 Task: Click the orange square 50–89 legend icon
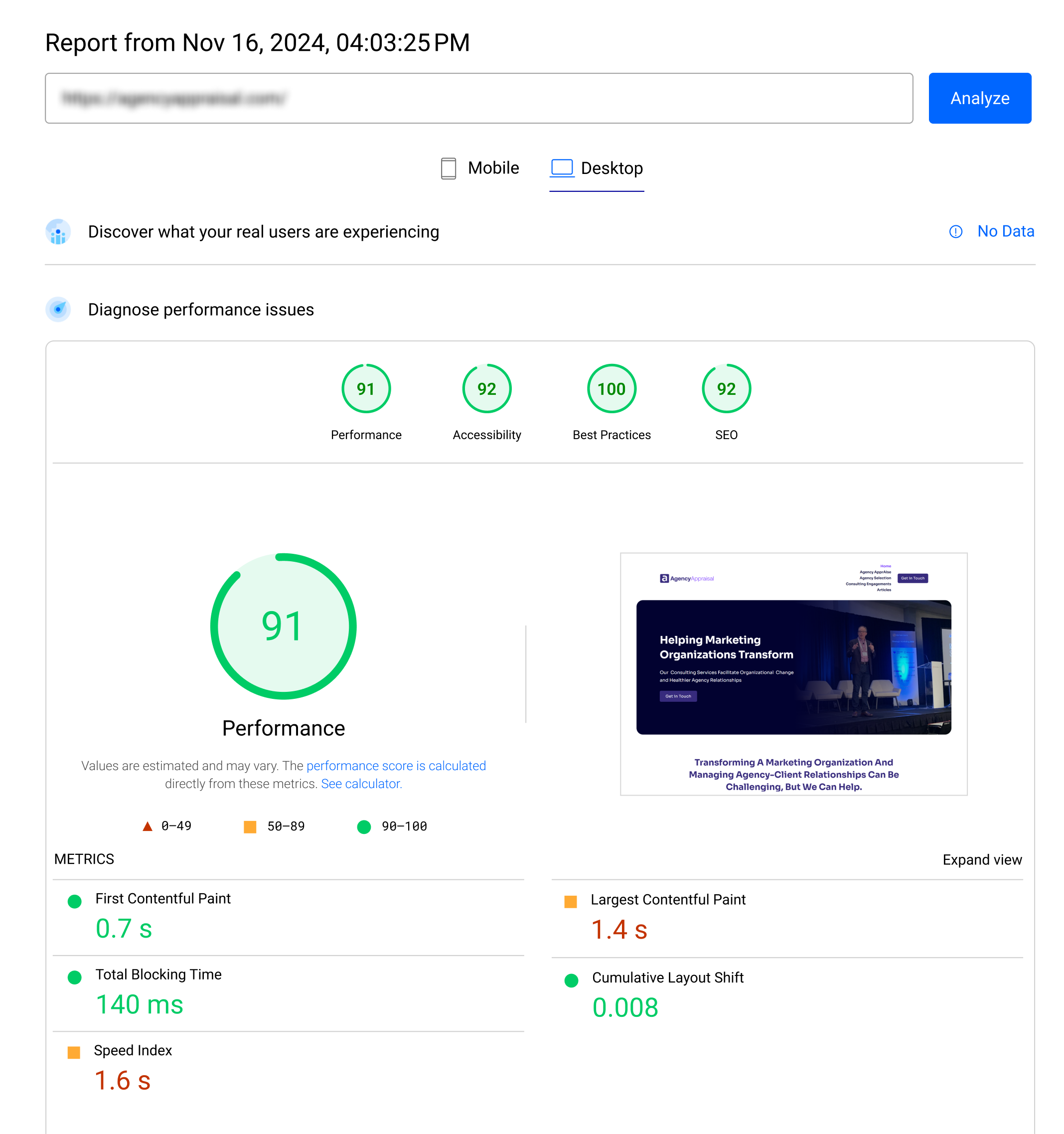click(250, 826)
